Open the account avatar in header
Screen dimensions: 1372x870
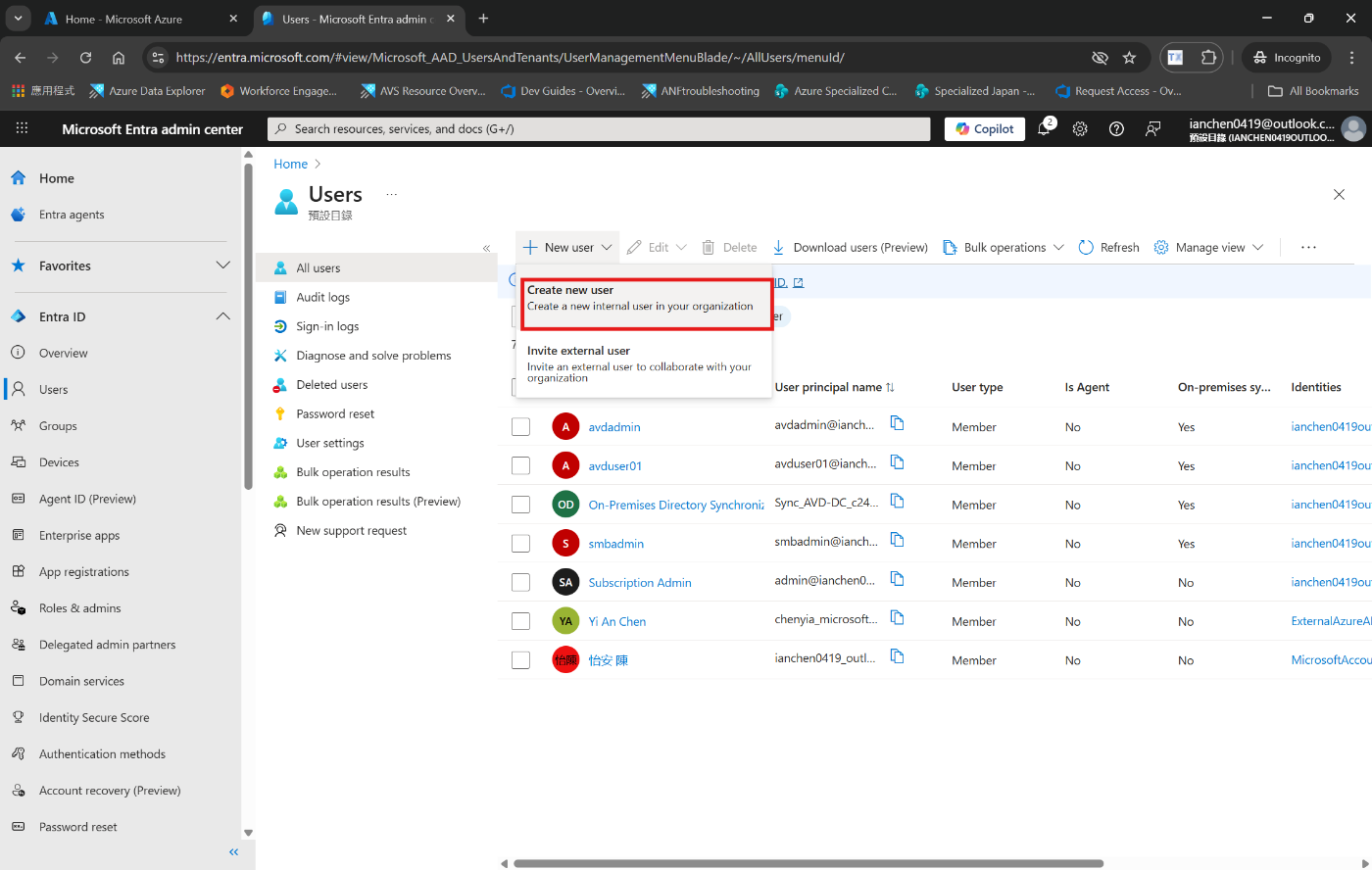coord(1353,128)
